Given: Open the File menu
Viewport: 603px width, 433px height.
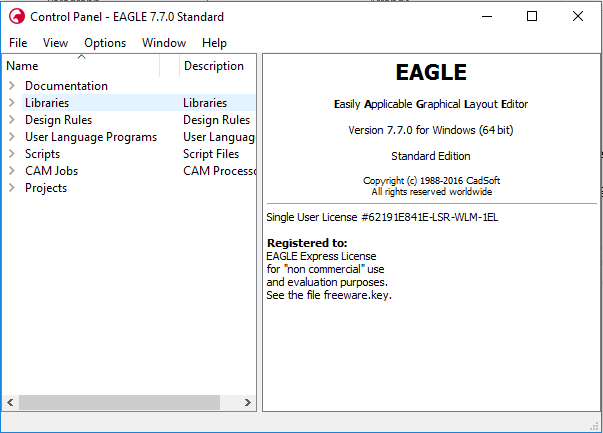Looking at the screenshot, I should [x=18, y=43].
